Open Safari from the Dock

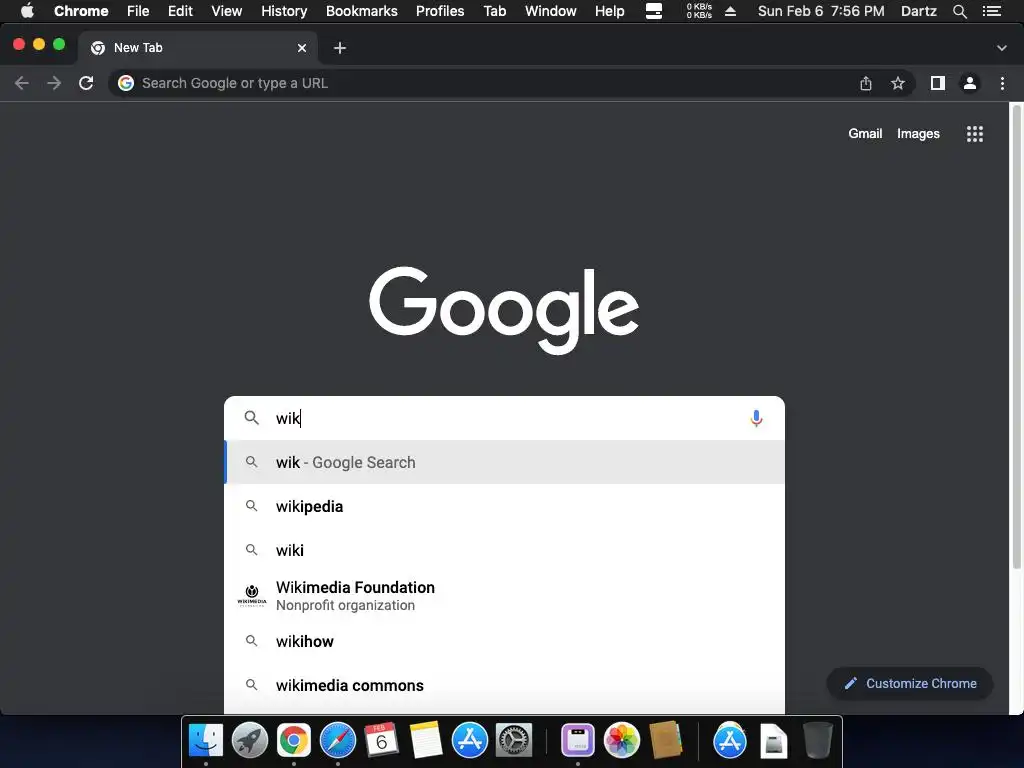(x=338, y=741)
